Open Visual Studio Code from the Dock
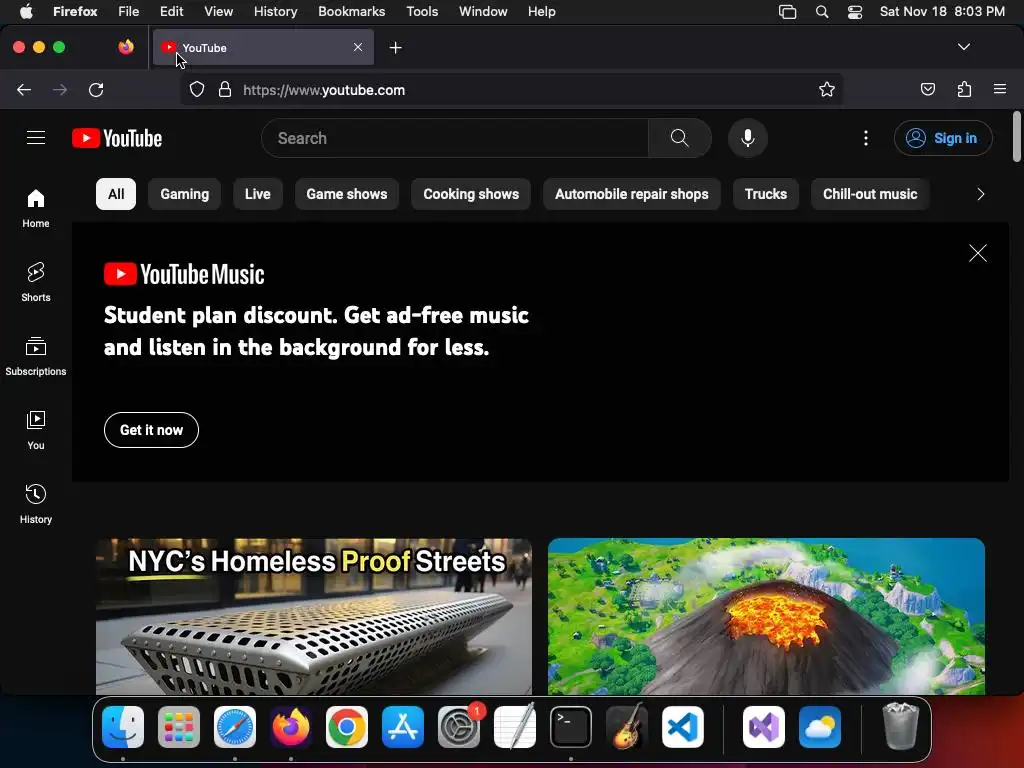Viewport: 1024px width, 768px height. point(682,727)
